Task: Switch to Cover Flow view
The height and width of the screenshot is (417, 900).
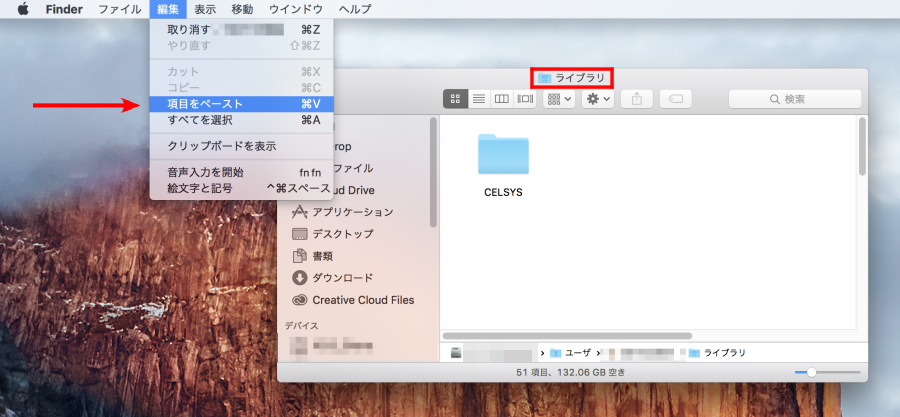Action: [525, 99]
